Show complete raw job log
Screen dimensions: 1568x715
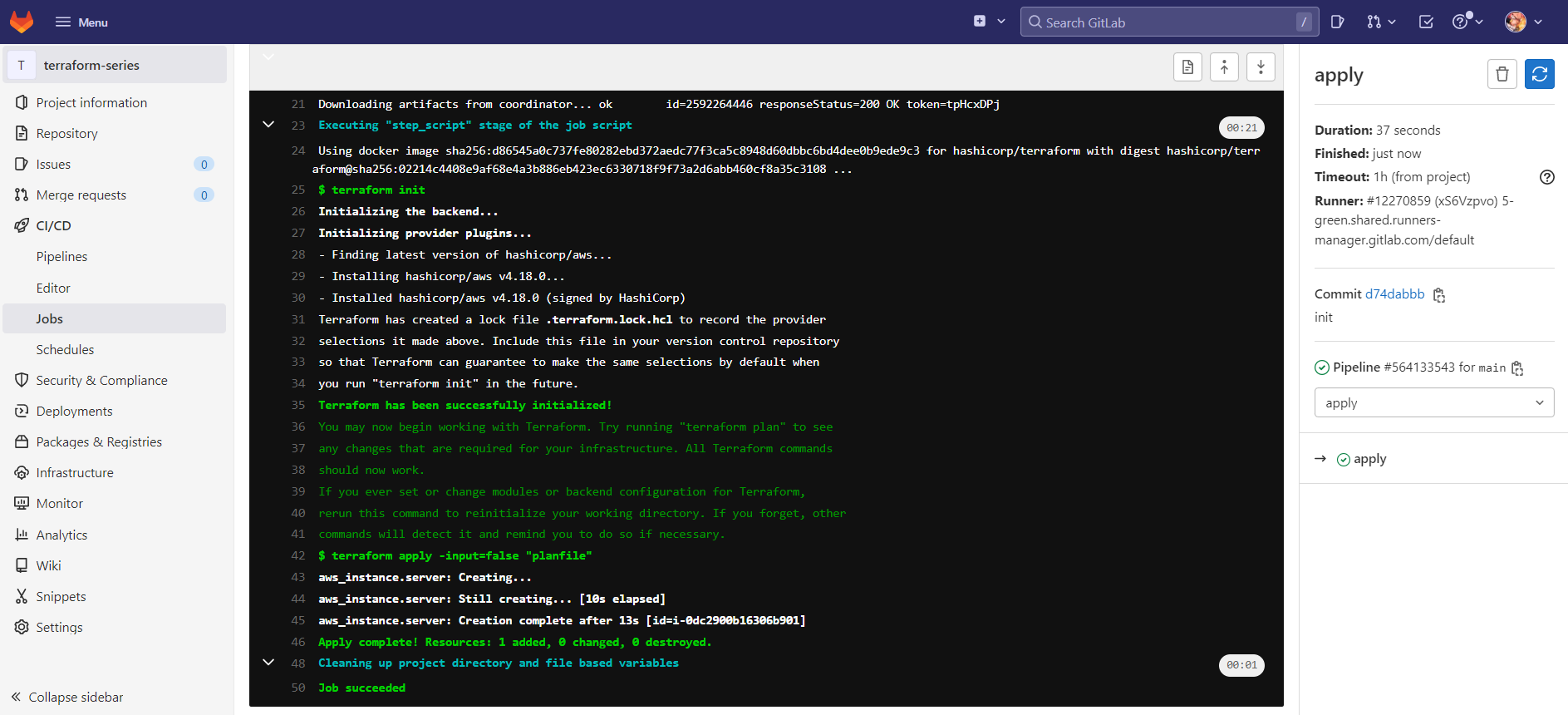[1187, 67]
